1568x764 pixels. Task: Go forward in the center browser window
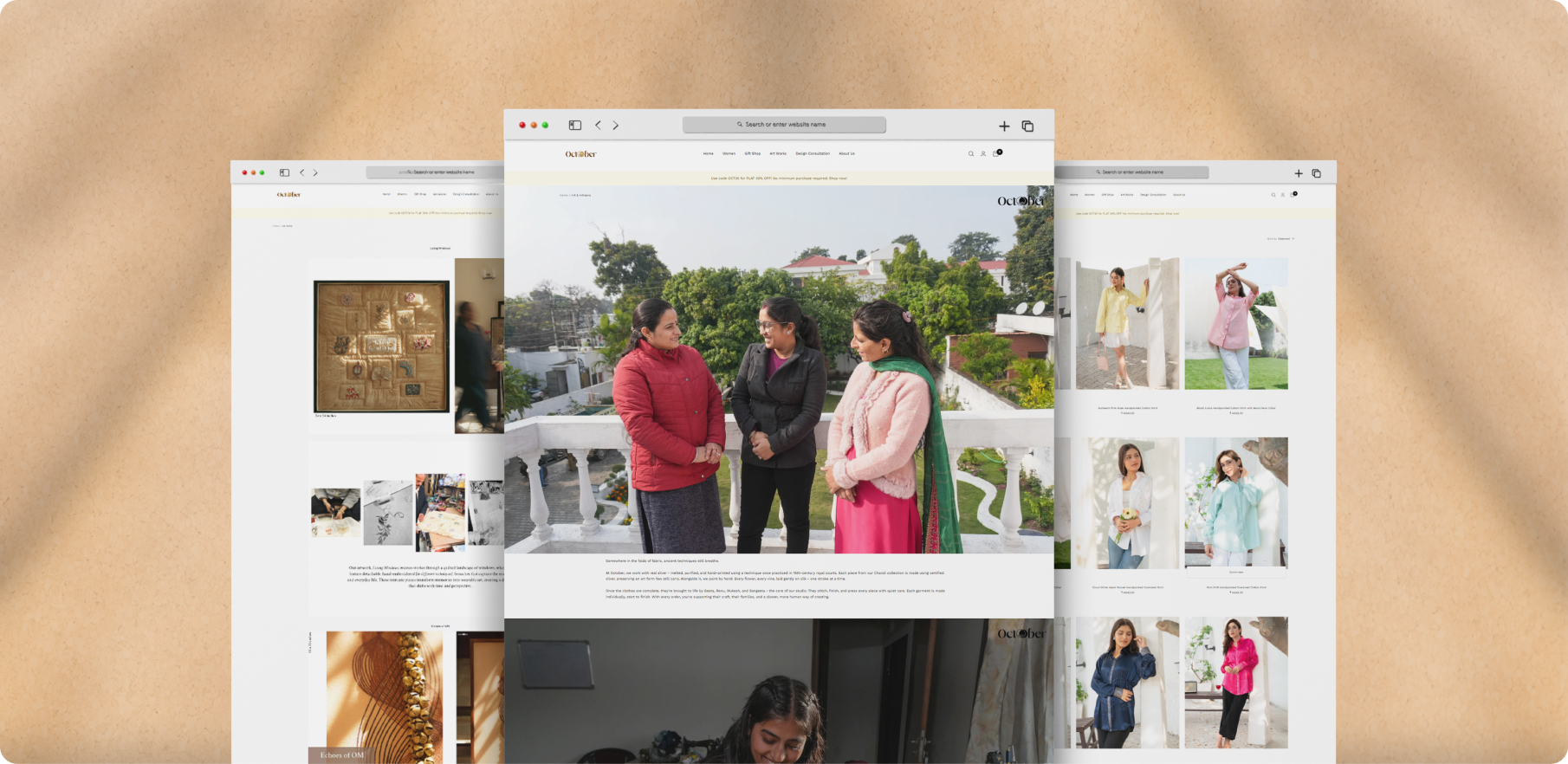click(616, 126)
